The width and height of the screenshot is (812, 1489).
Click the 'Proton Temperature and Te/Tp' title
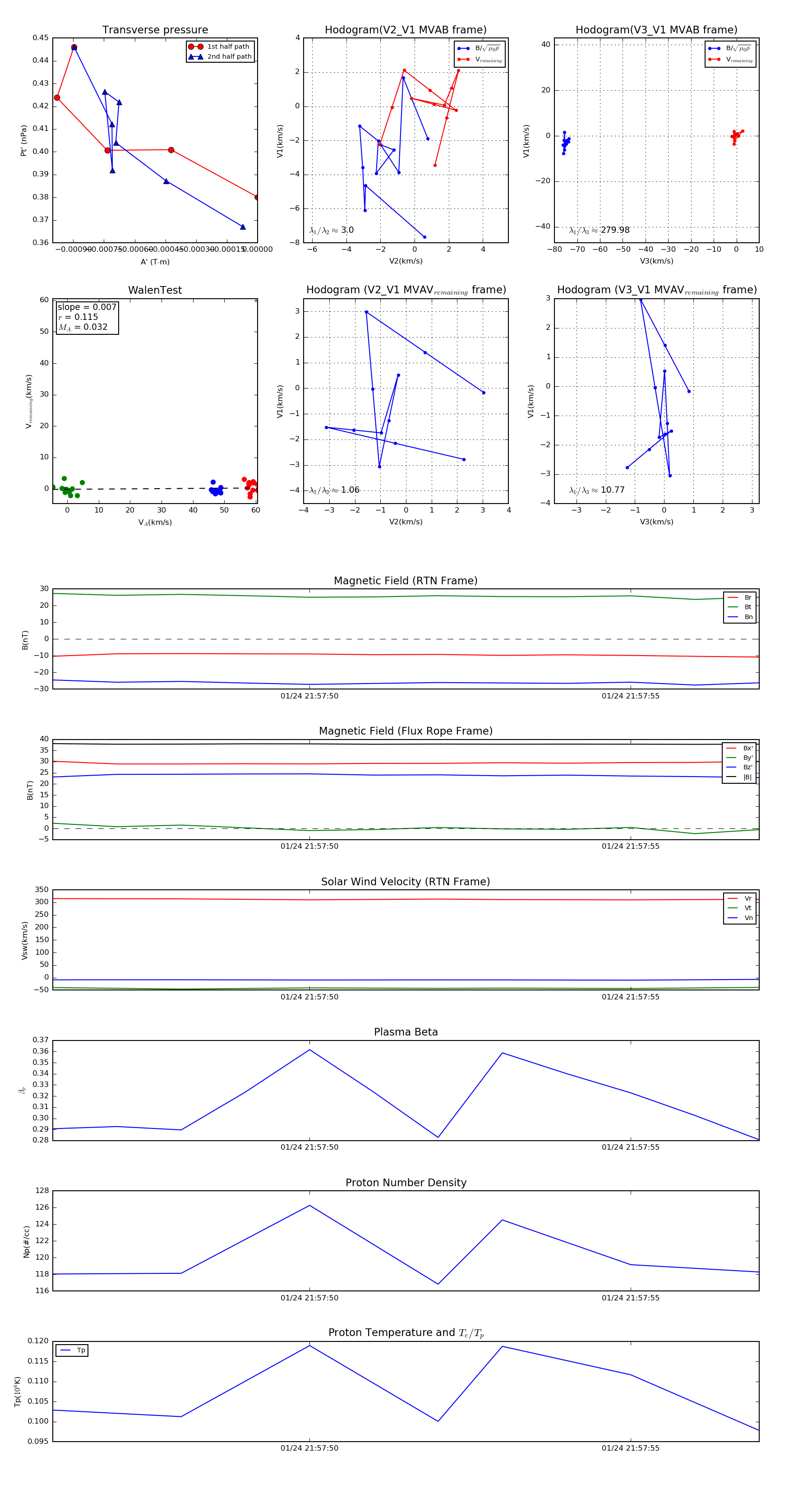(406, 1333)
